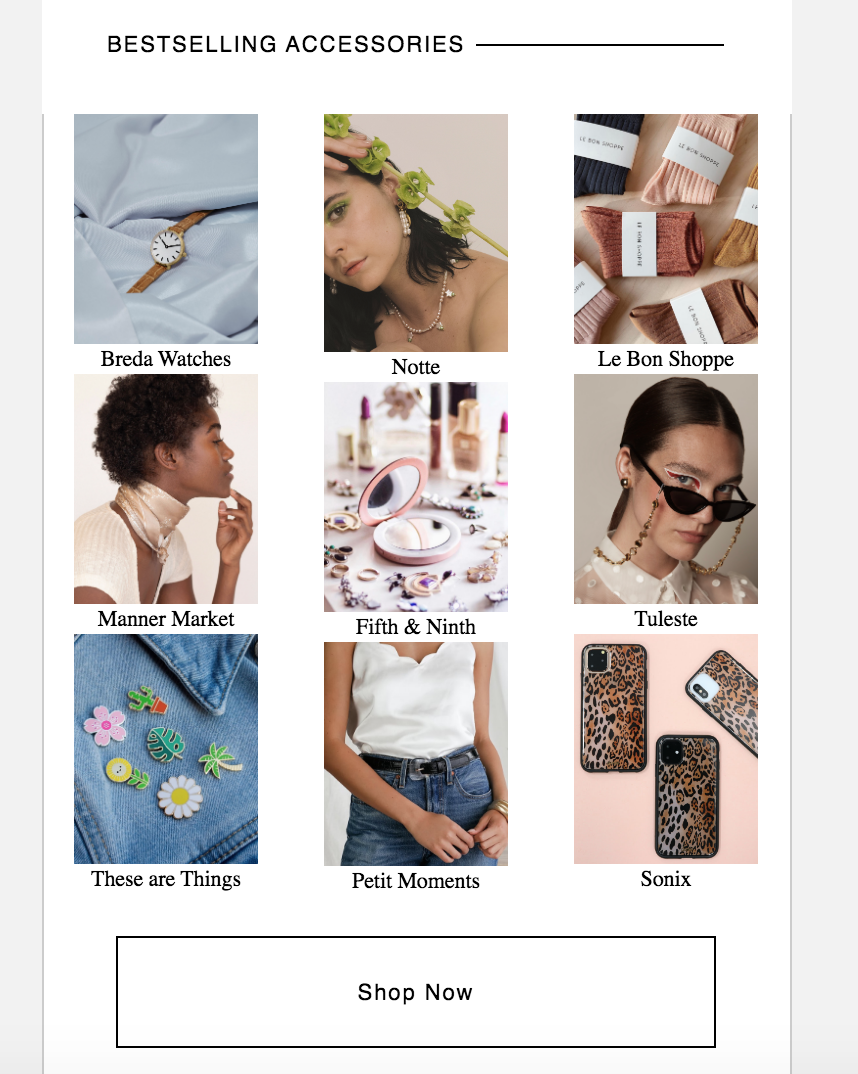Select the These are Things pins image
This screenshot has height=1074, width=858.
[x=166, y=749]
